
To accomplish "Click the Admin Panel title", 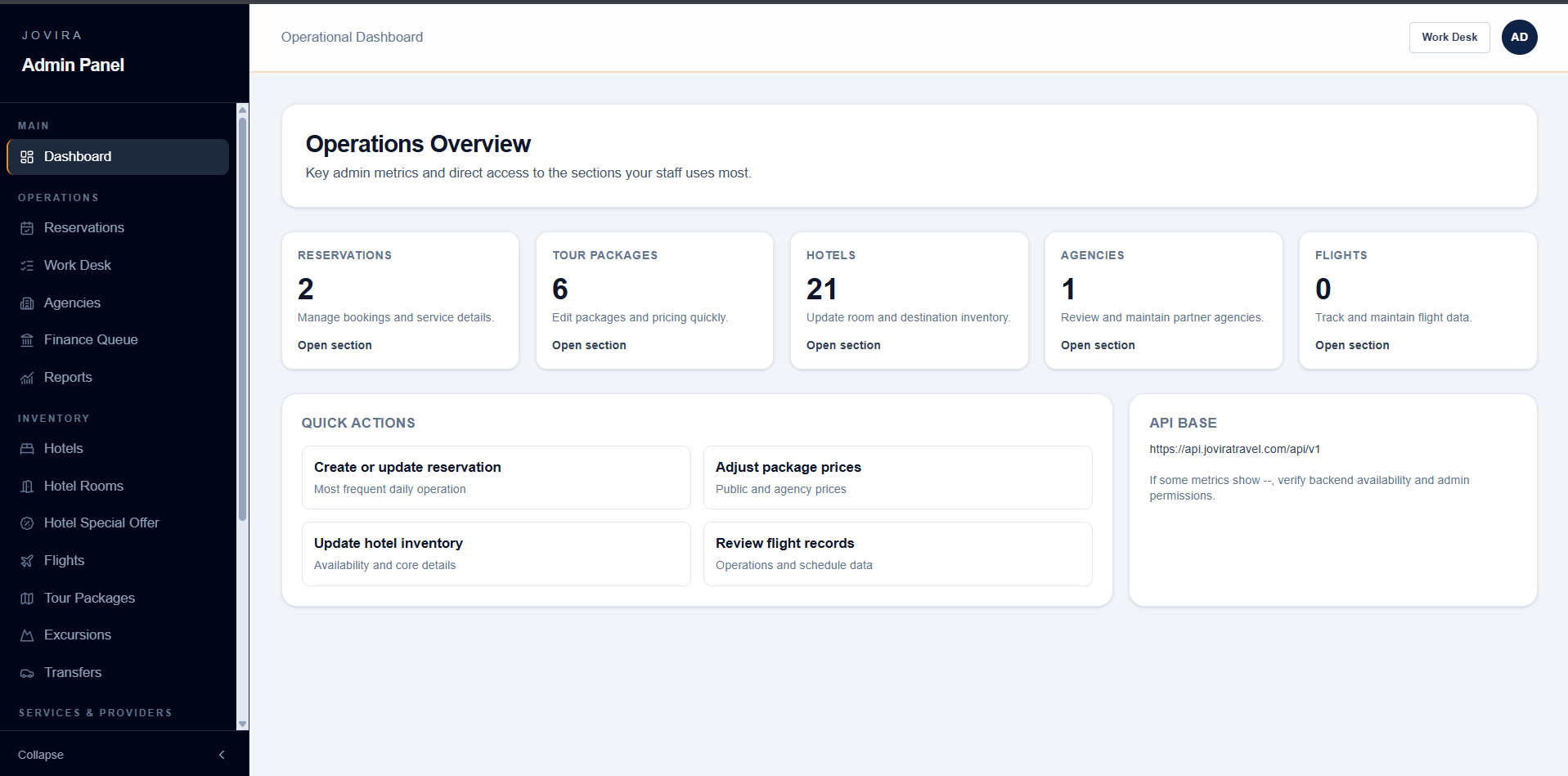I will click(73, 65).
